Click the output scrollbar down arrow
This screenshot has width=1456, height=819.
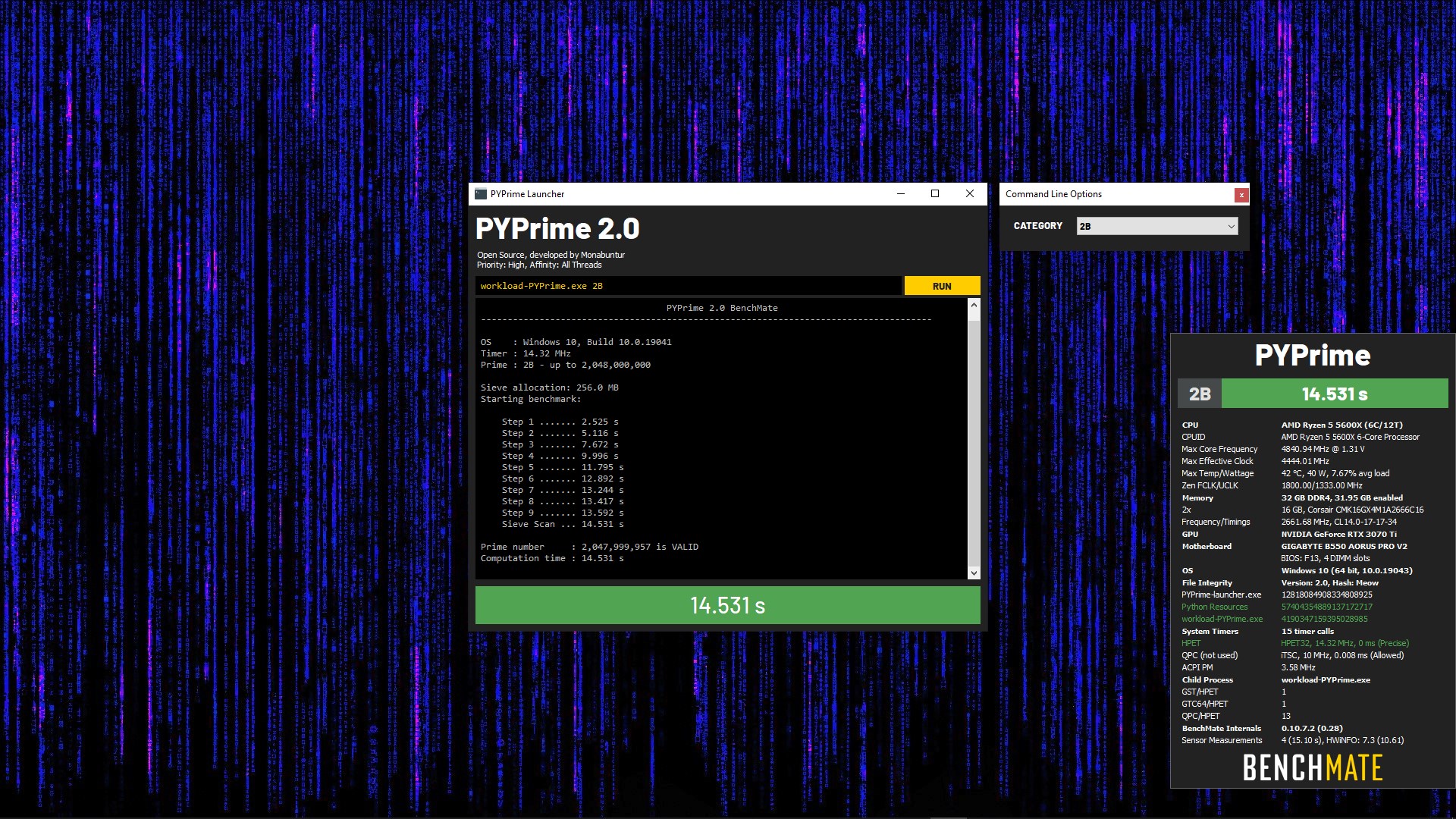[974, 573]
